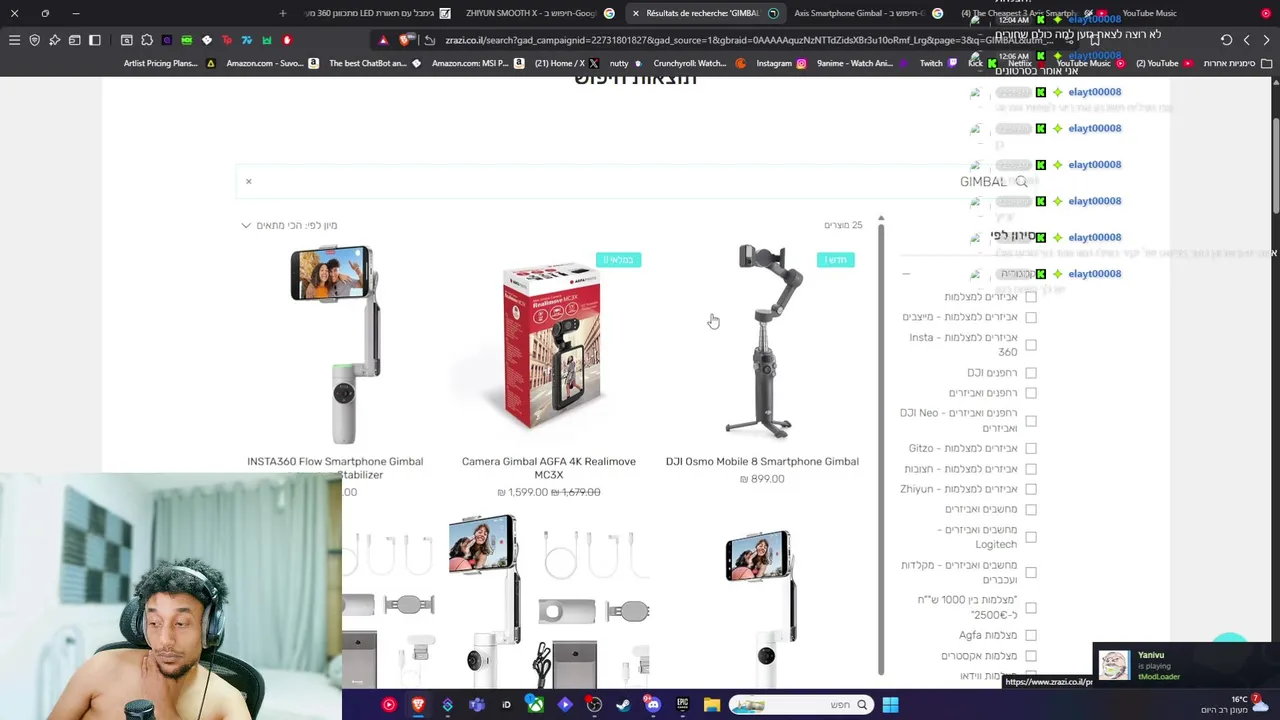
Task: Clear the search with the X icon
Action: [249, 181]
